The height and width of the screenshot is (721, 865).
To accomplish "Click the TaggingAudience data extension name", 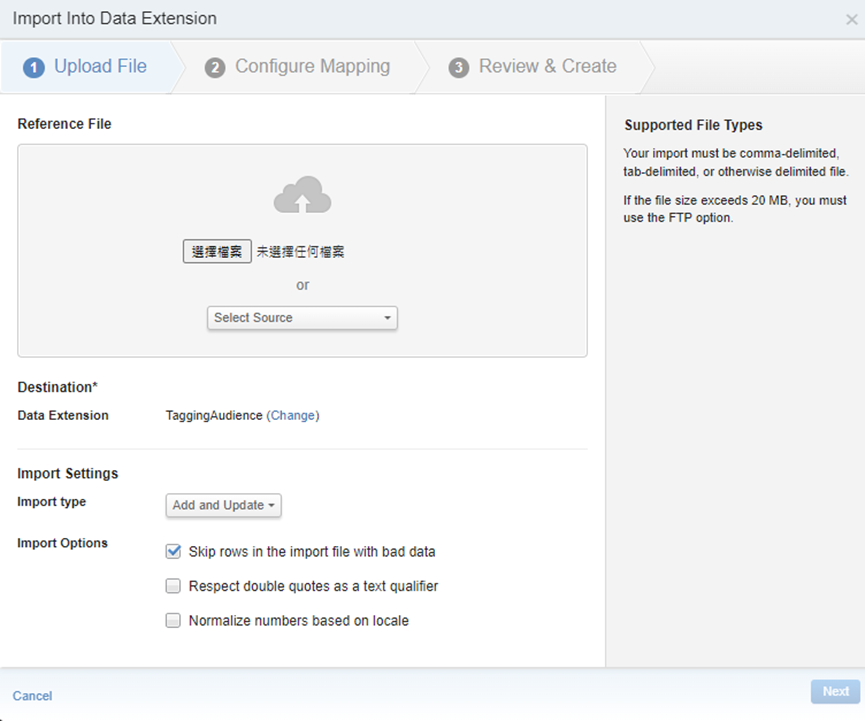I will click(214, 415).
